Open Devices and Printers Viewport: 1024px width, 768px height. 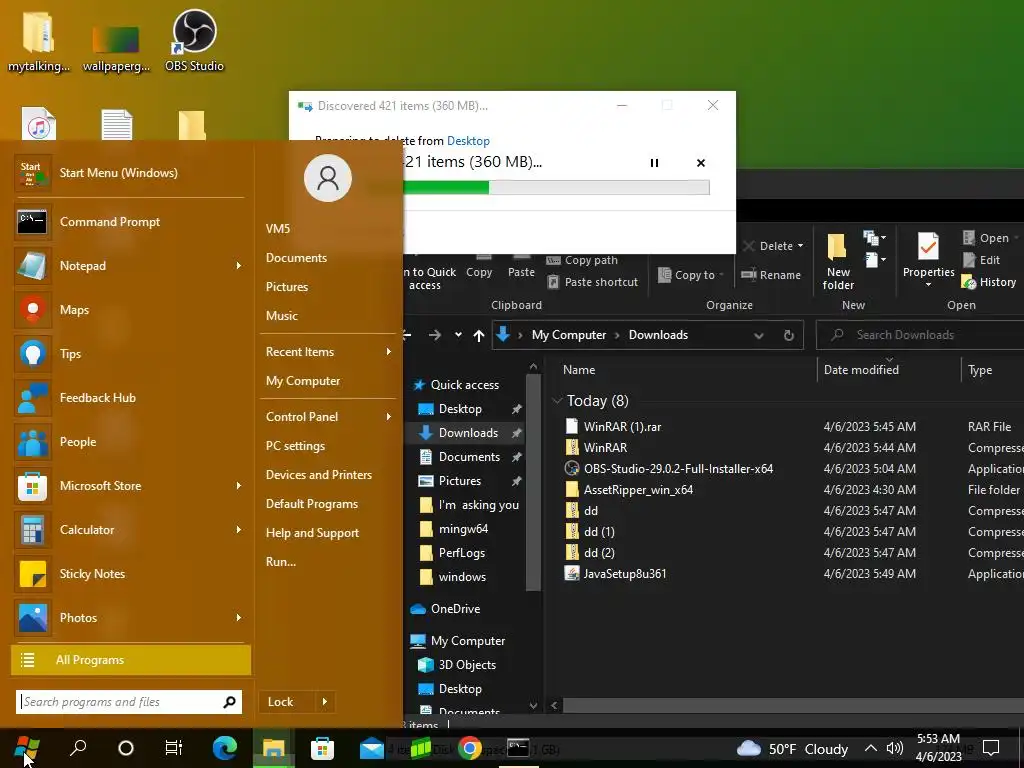(x=319, y=475)
